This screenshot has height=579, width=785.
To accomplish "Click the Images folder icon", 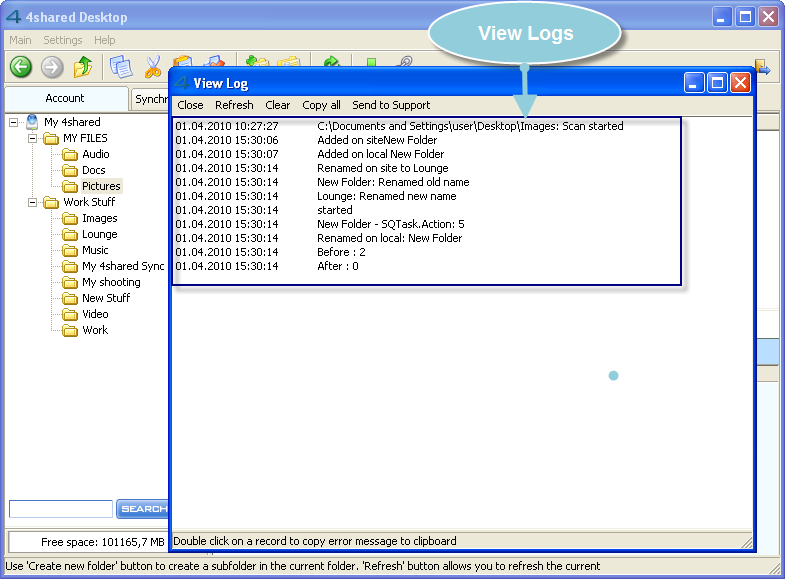I will coord(70,218).
